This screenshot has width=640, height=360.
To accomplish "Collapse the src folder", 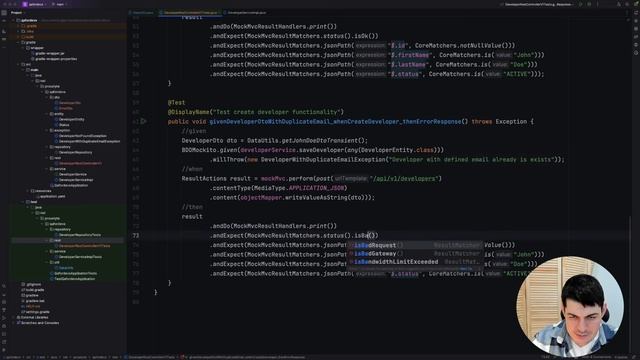I will [x=18, y=64].
